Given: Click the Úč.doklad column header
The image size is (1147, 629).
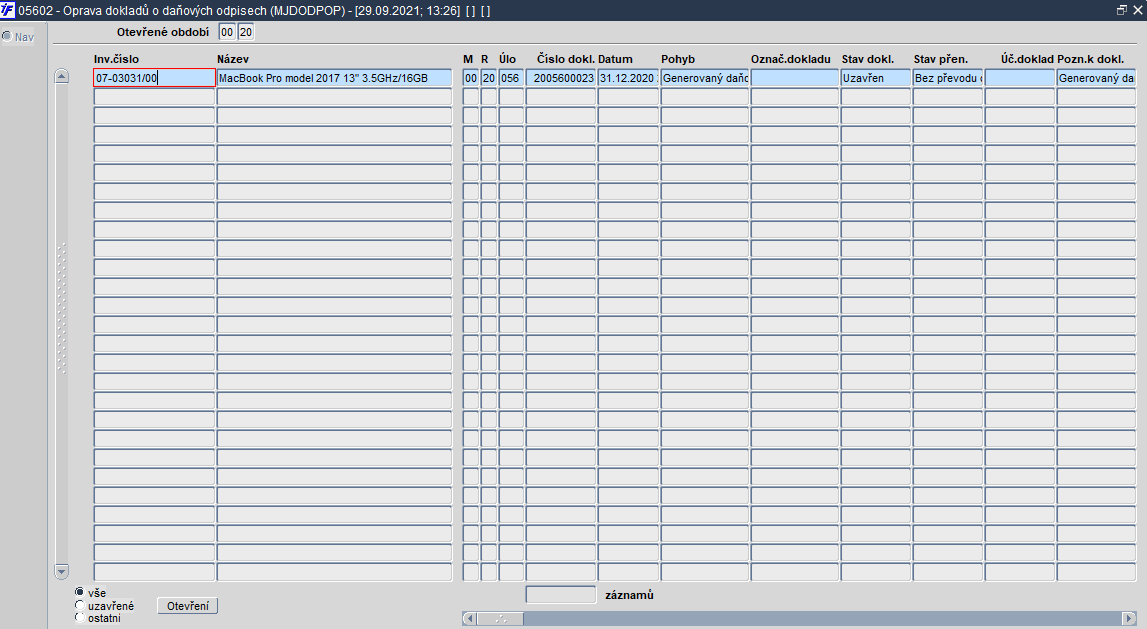Looking at the screenshot, I should click(x=1028, y=59).
